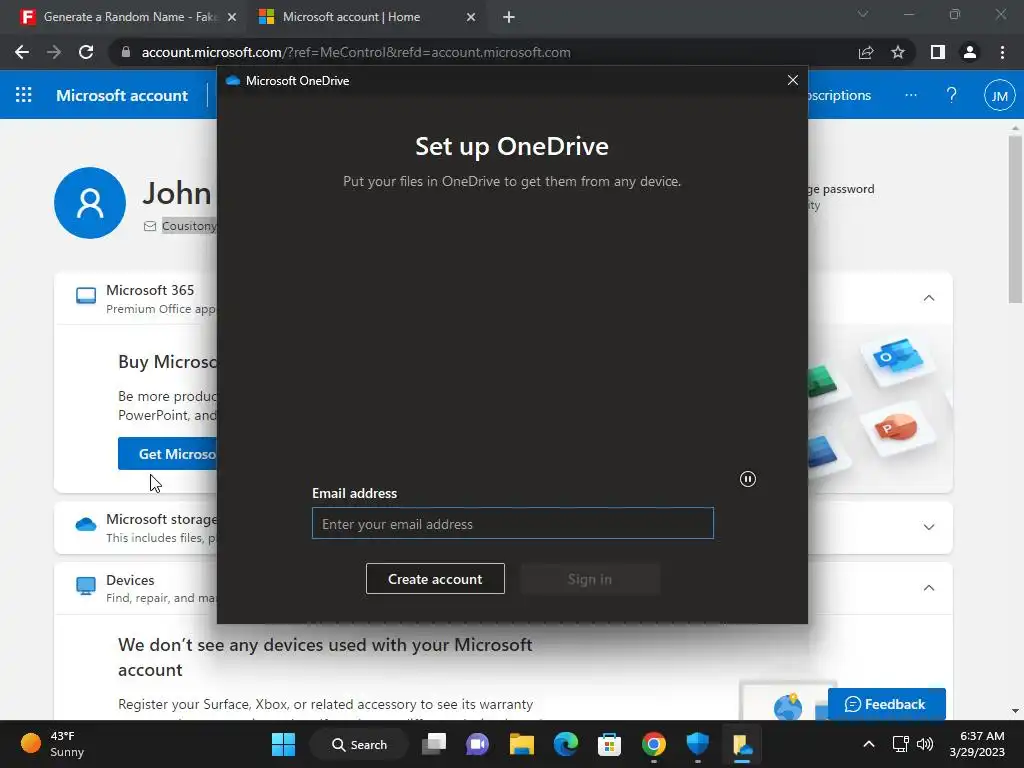Click Microsoft account header title
The width and height of the screenshot is (1024, 768).
click(x=122, y=95)
